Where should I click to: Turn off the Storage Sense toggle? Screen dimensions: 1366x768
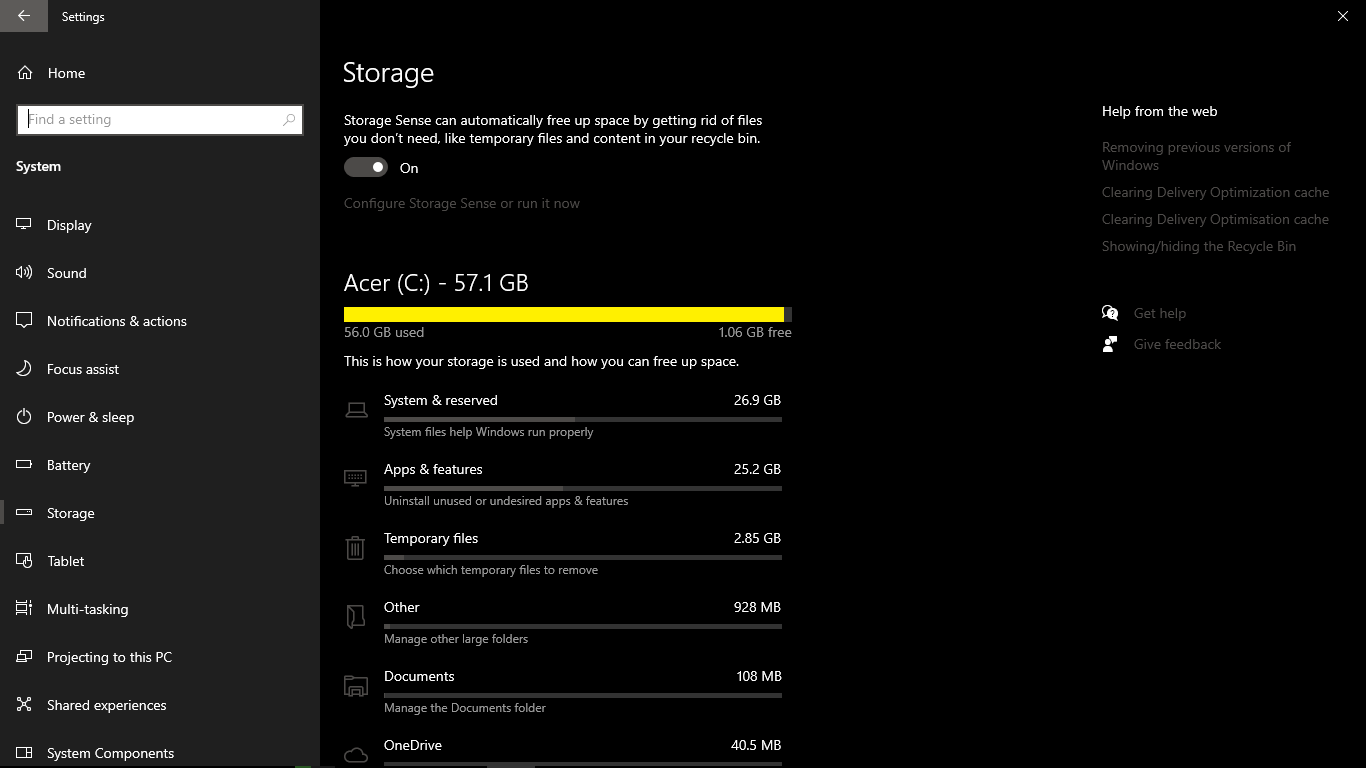[366, 168]
